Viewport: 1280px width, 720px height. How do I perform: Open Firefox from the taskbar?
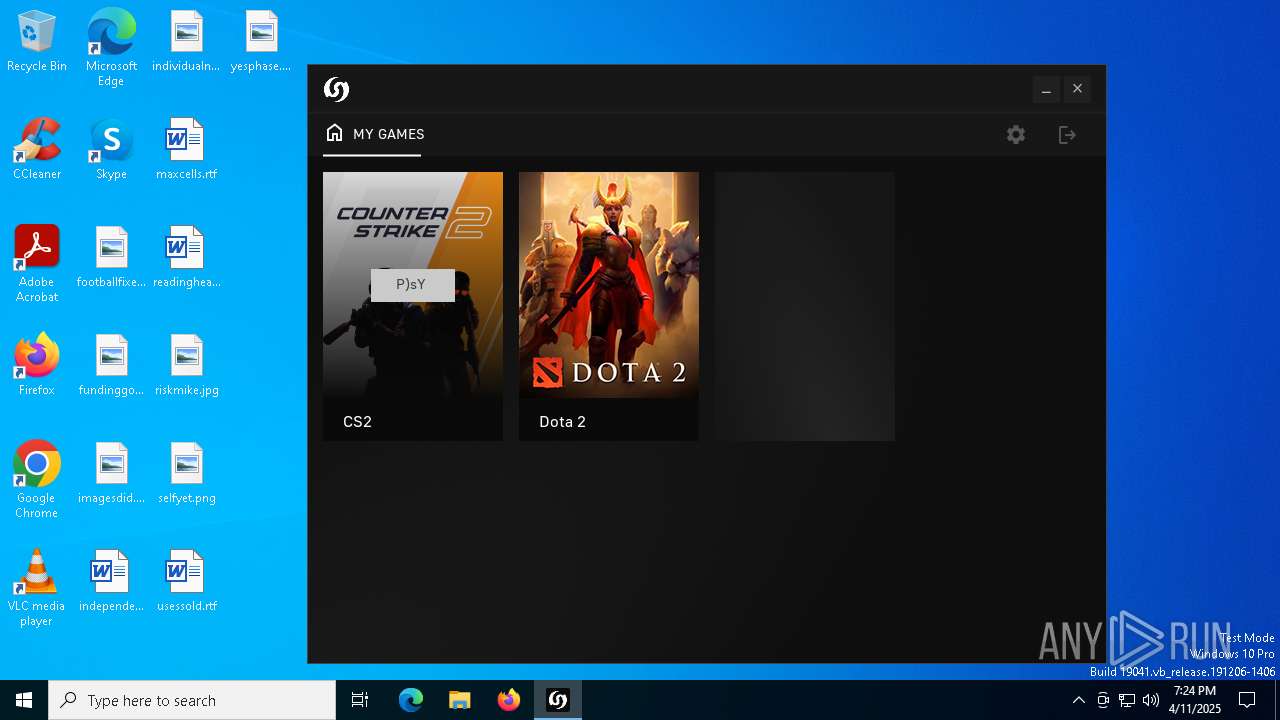point(509,700)
